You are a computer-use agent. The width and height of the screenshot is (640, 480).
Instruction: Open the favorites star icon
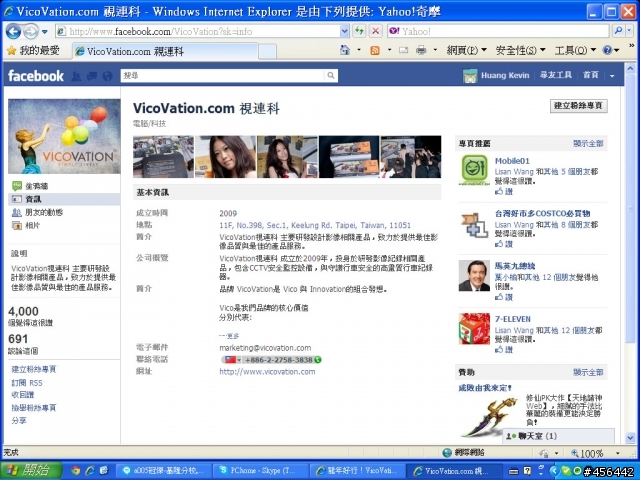[x=12, y=51]
